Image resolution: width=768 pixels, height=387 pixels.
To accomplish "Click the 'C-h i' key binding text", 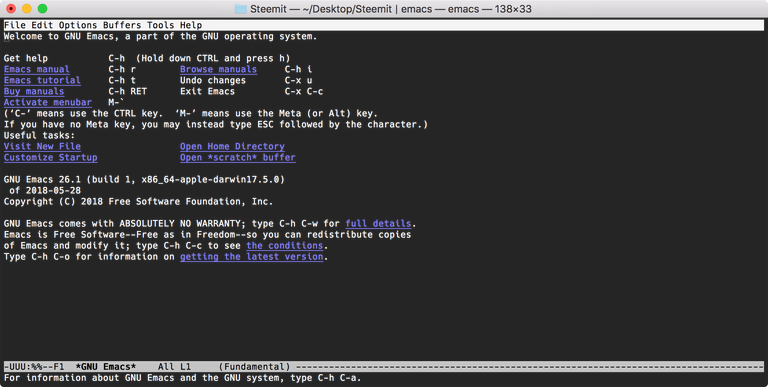I will click(298, 70).
